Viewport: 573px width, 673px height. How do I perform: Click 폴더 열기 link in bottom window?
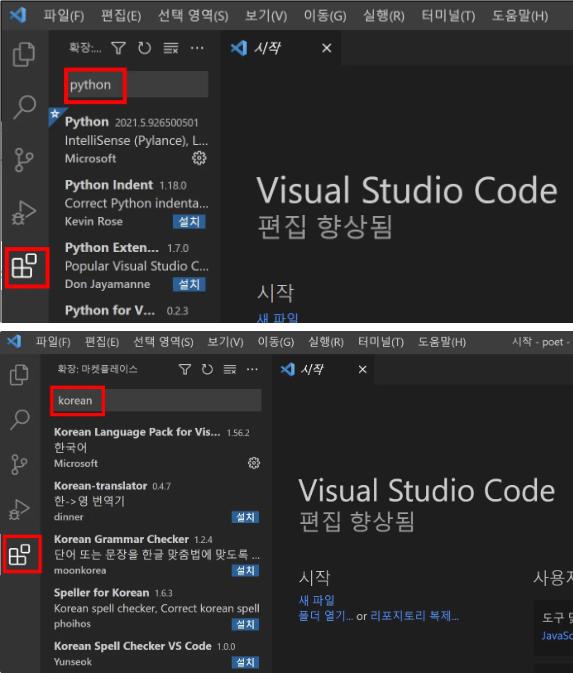click(x=325, y=616)
